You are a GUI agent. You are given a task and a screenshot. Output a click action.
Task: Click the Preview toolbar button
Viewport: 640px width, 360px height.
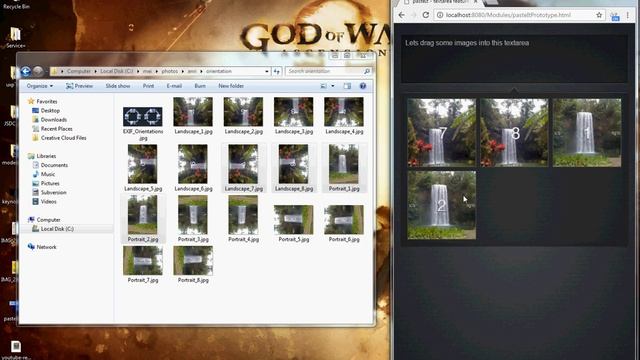[x=79, y=86]
